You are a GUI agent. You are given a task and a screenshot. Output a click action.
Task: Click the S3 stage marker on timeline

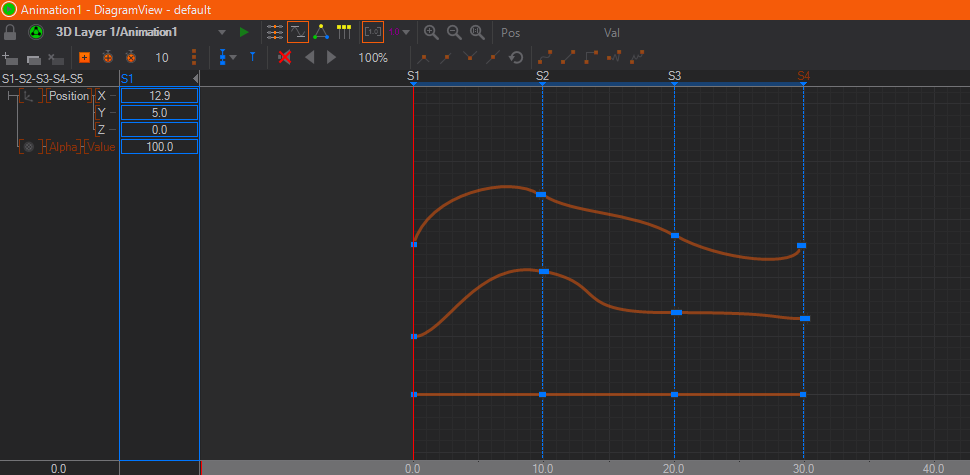point(674,76)
